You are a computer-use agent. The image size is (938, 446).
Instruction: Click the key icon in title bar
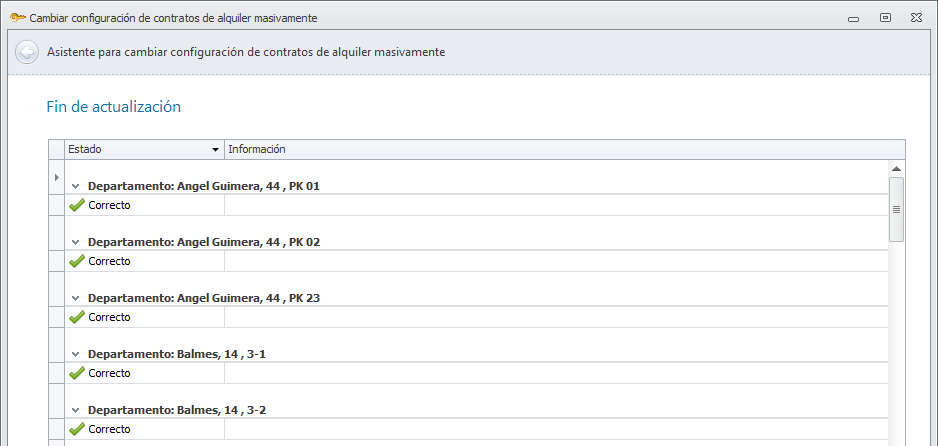tap(17, 17)
